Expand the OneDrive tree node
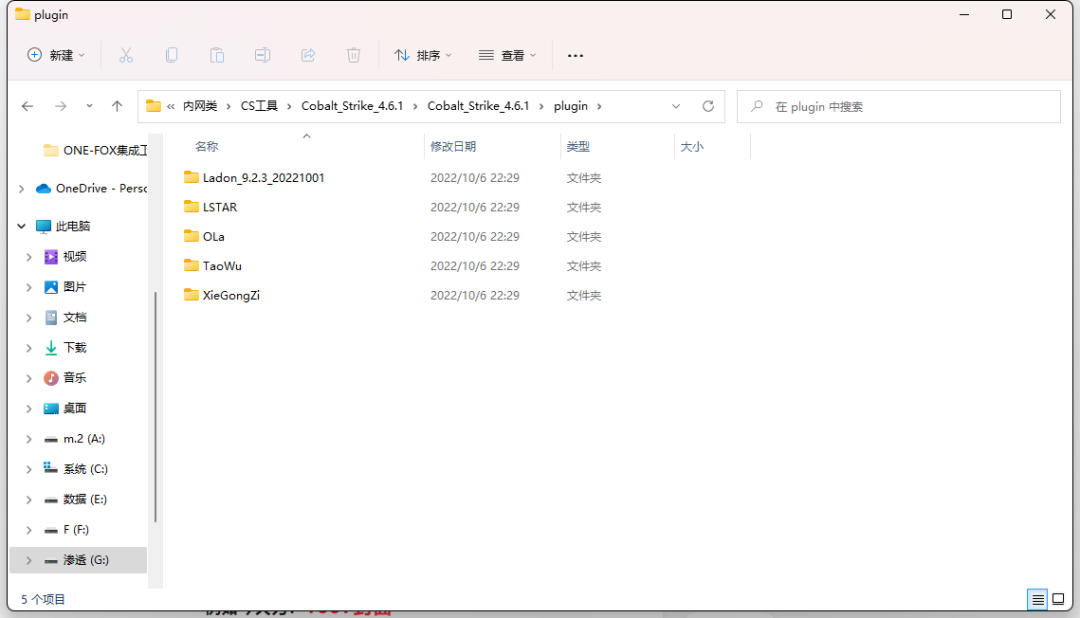The width and height of the screenshot is (1080, 618). click(21, 188)
